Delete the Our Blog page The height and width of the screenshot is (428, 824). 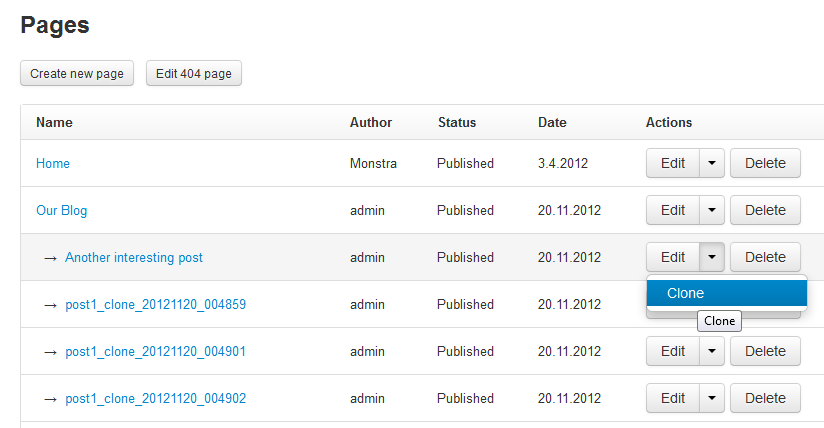click(765, 210)
